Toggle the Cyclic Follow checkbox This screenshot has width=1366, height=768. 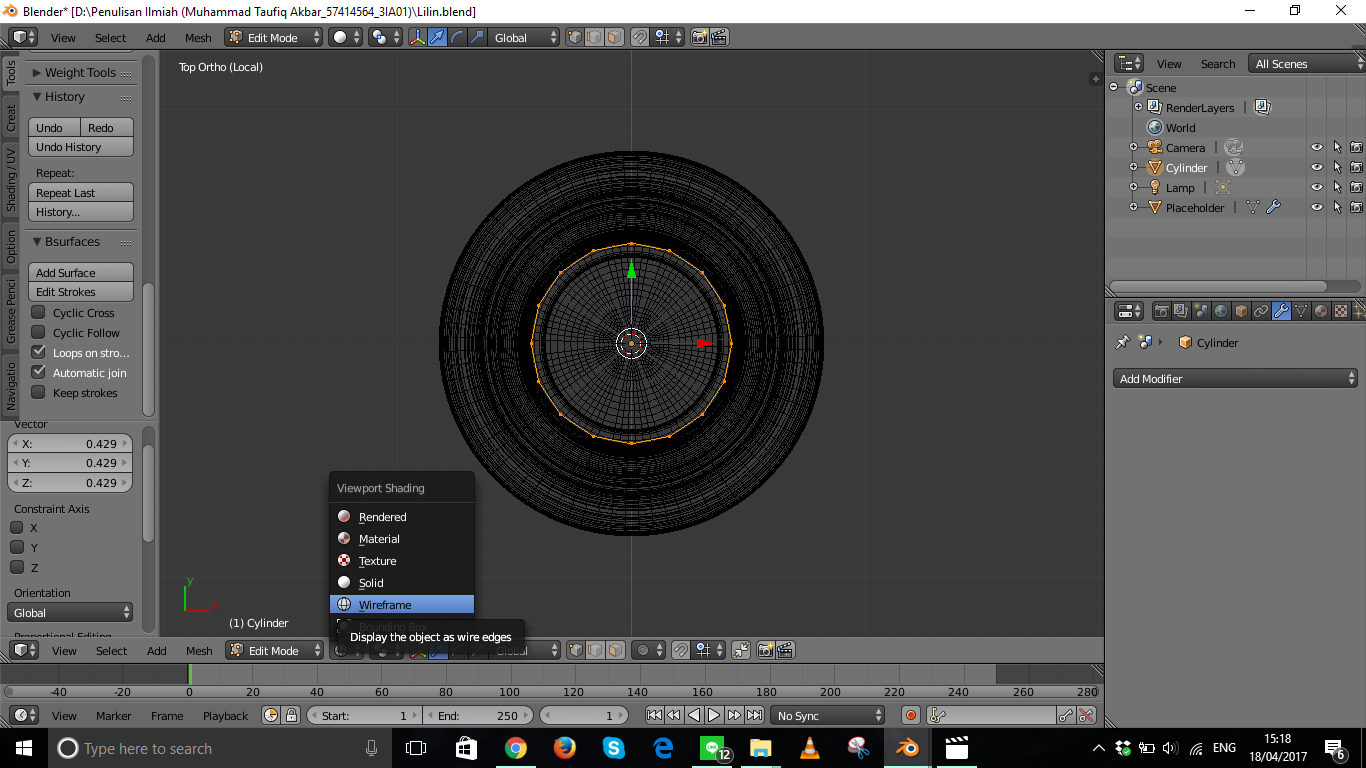pyautogui.click(x=38, y=332)
